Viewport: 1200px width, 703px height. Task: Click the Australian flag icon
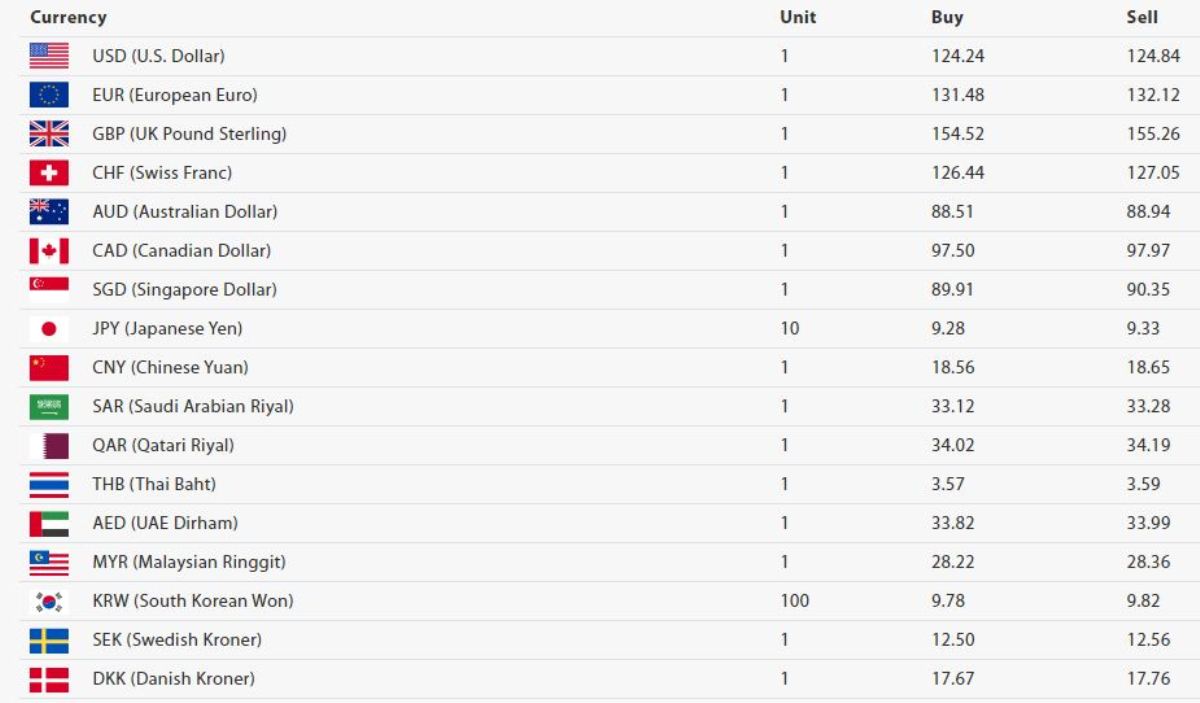point(49,212)
